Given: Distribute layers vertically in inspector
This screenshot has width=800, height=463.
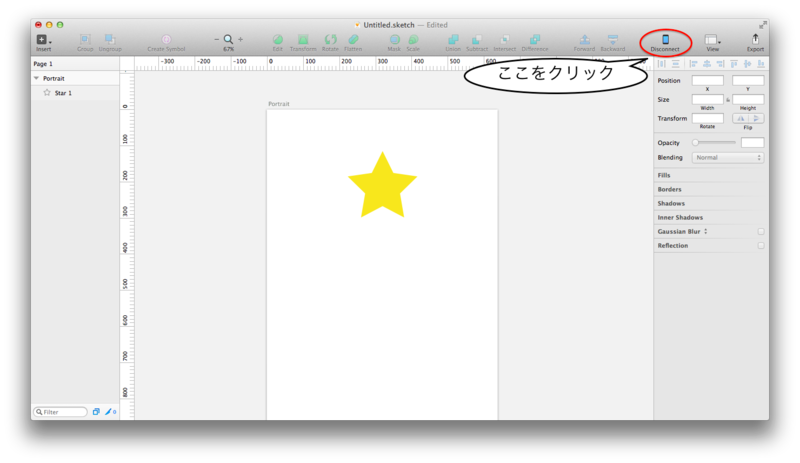Looking at the screenshot, I should pos(676,64).
